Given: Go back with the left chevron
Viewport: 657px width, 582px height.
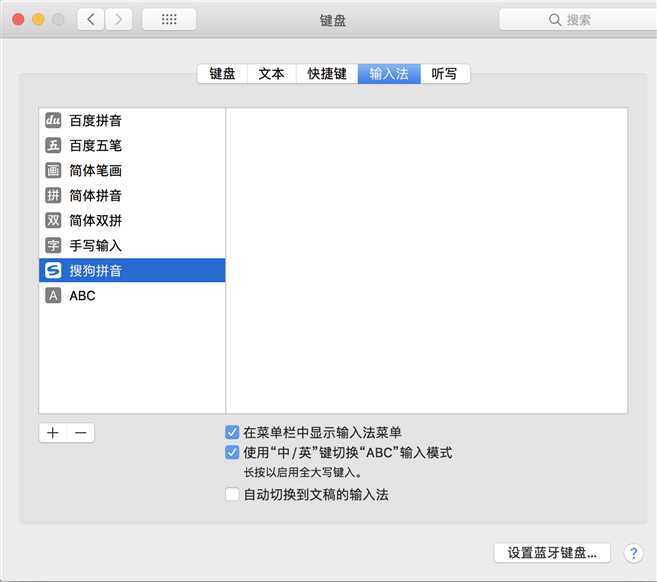Looking at the screenshot, I should (x=91, y=19).
